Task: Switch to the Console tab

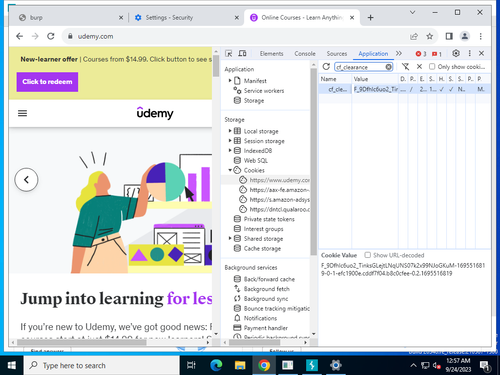Action: [305, 54]
